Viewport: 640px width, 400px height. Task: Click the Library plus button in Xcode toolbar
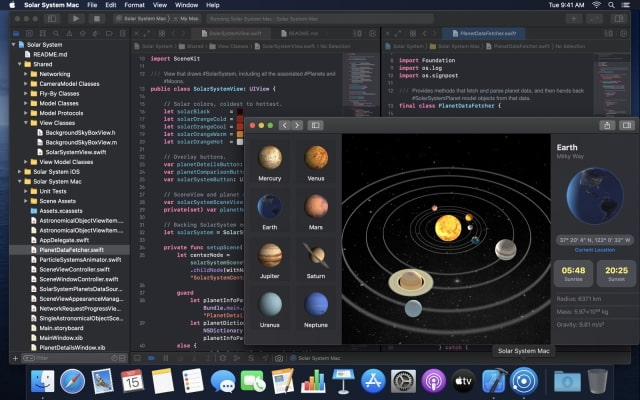tap(573, 18)
